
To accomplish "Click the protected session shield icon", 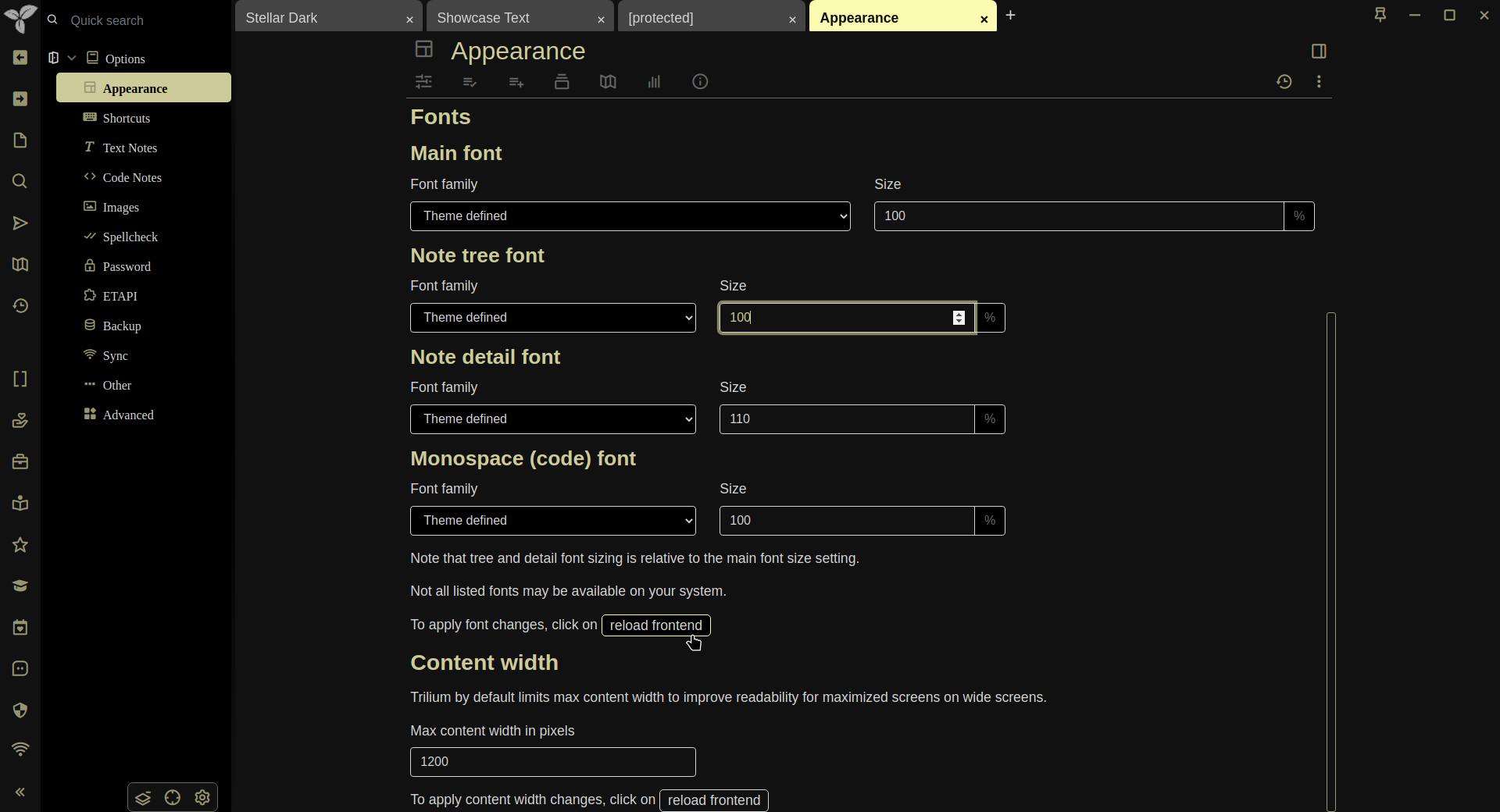I will (20, 710).
